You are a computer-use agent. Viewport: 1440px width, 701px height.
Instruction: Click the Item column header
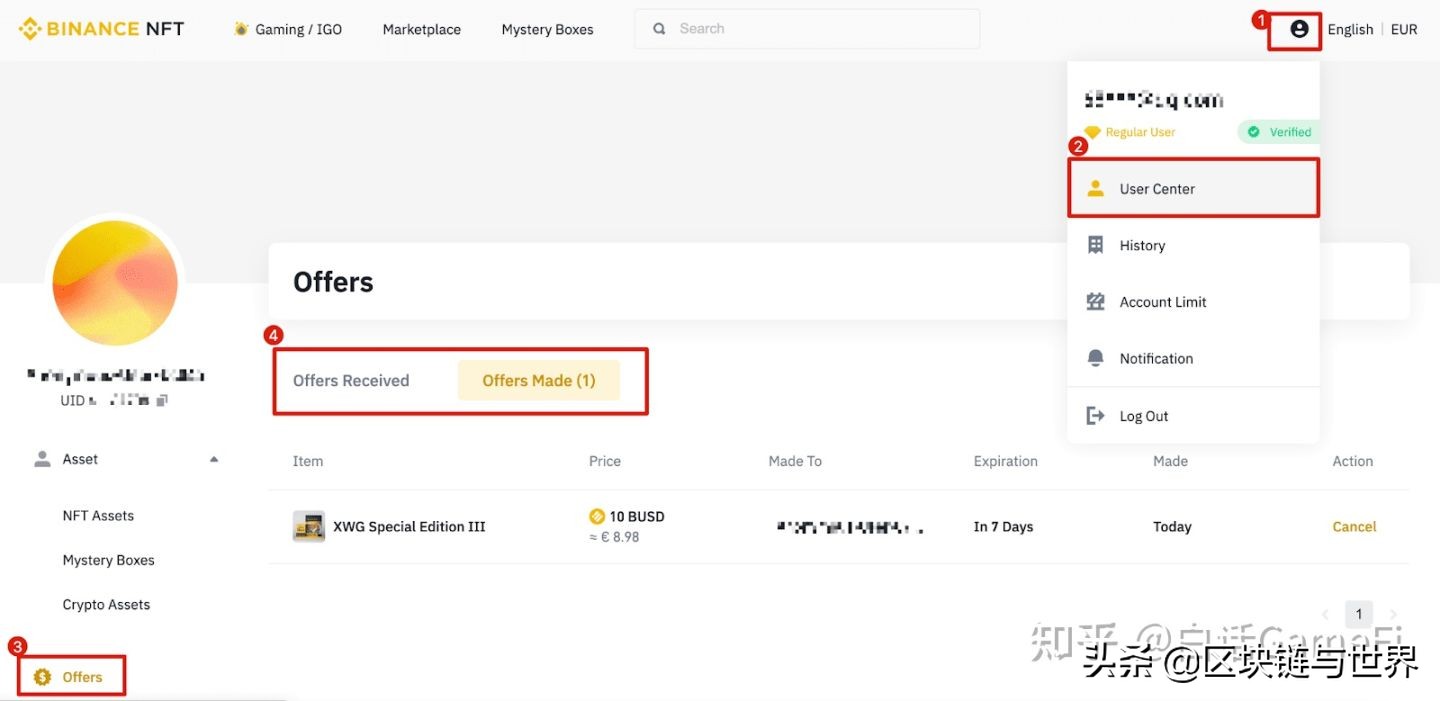click(307, 461)
